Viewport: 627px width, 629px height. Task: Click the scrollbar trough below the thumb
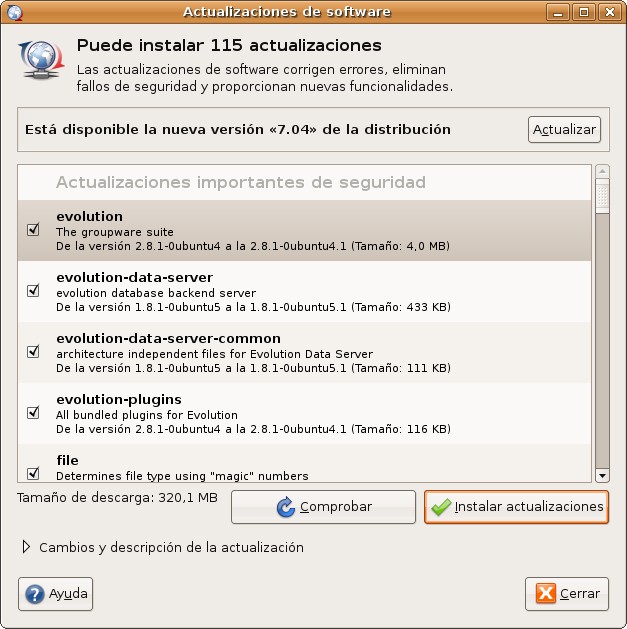(x=602, y=341)
